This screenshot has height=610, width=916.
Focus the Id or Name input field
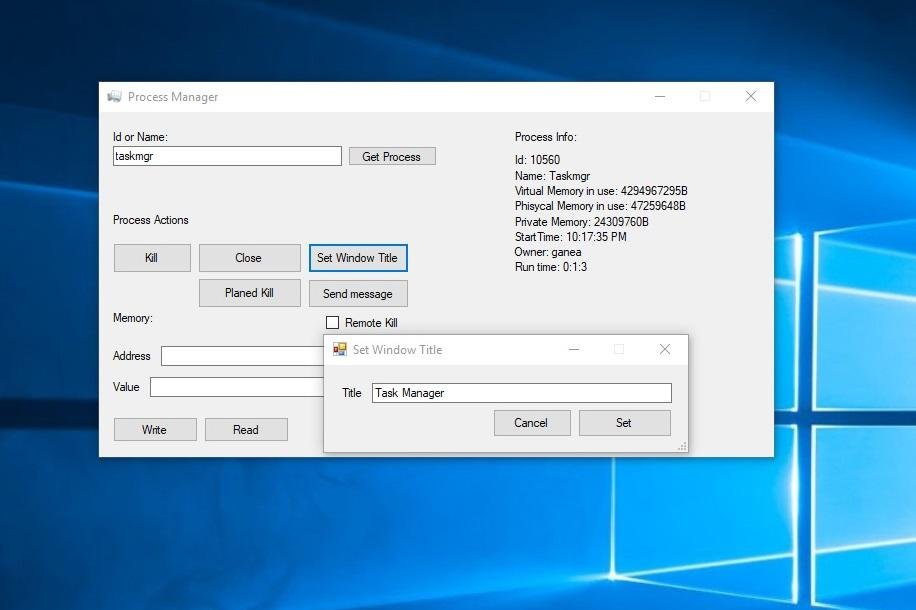tap(227, 156)
